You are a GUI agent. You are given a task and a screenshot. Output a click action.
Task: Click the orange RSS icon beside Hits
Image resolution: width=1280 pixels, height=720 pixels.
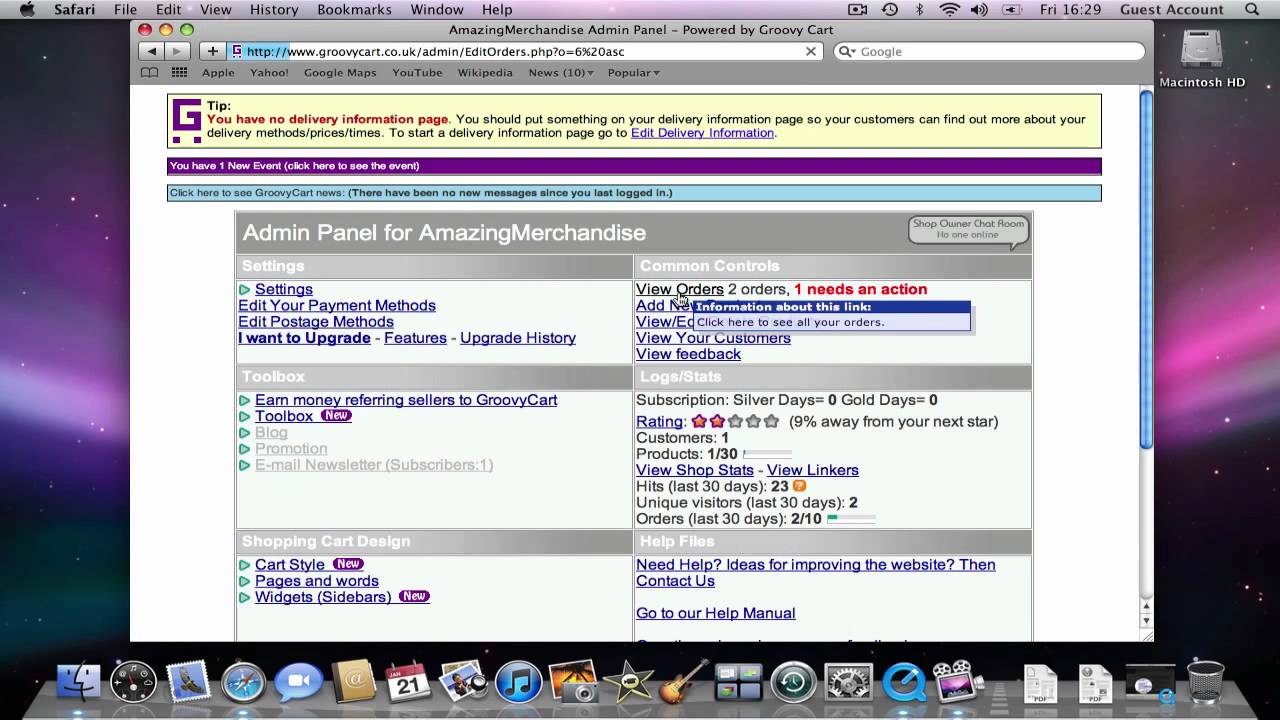pos(799,487)
